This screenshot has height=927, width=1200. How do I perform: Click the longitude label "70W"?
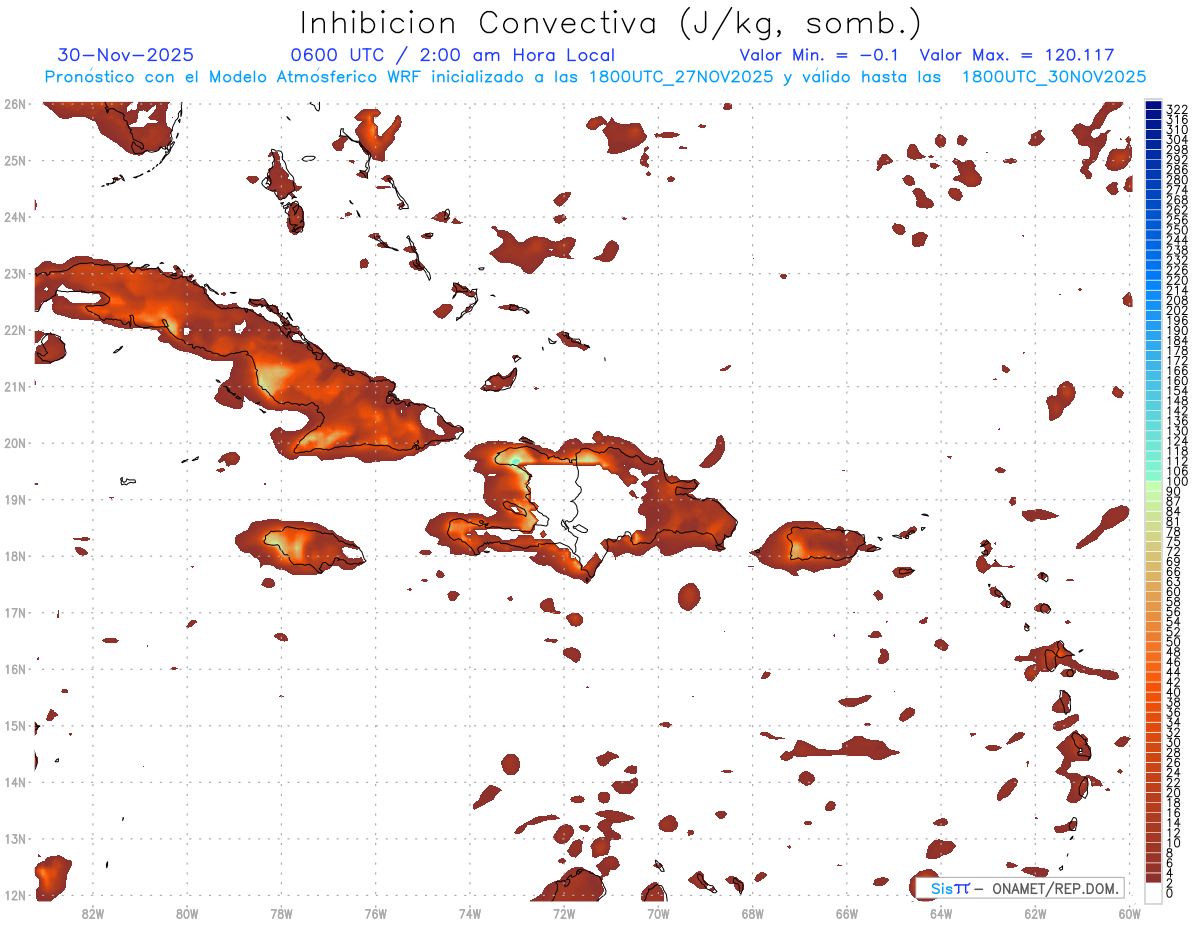[658, 913]
